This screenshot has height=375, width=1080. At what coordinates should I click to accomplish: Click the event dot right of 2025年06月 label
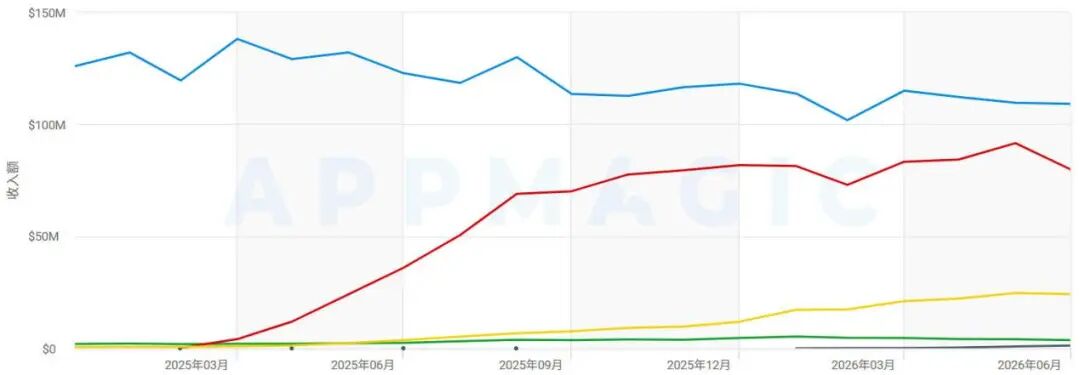403,348
